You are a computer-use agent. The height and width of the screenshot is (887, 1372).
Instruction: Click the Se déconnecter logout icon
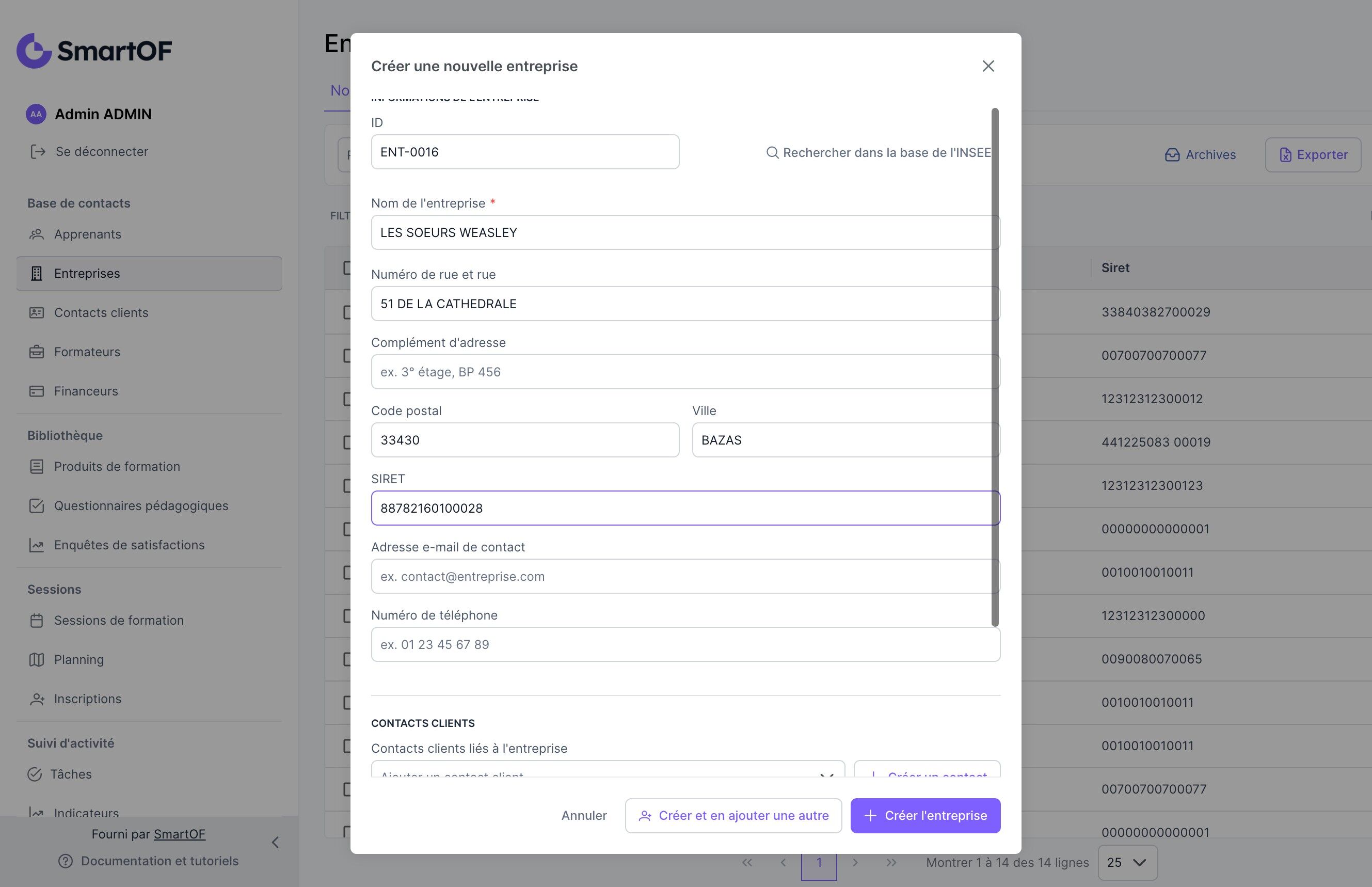tap(38, 151)
